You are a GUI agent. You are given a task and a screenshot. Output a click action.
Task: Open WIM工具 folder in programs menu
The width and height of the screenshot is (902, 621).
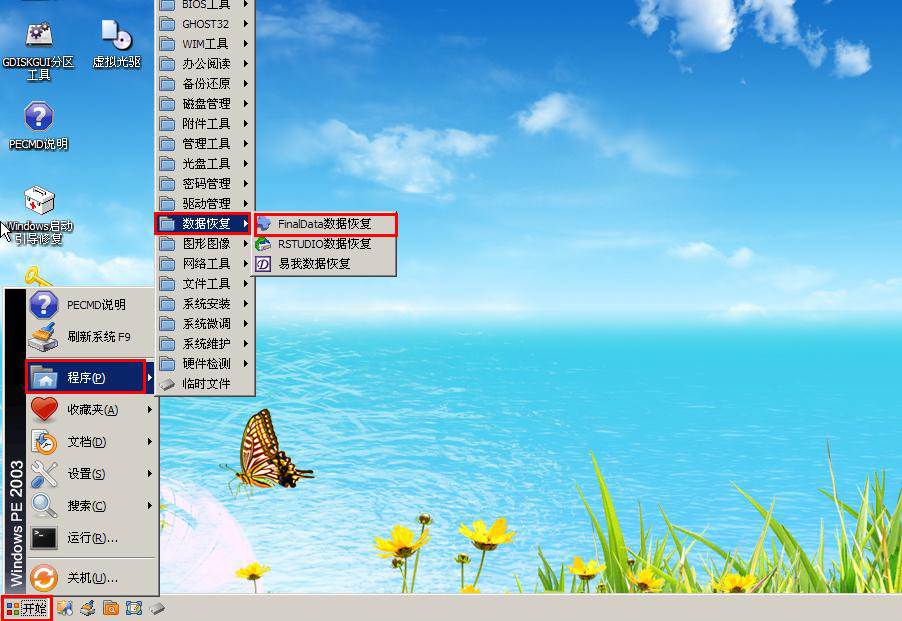(x=205, y=44)
